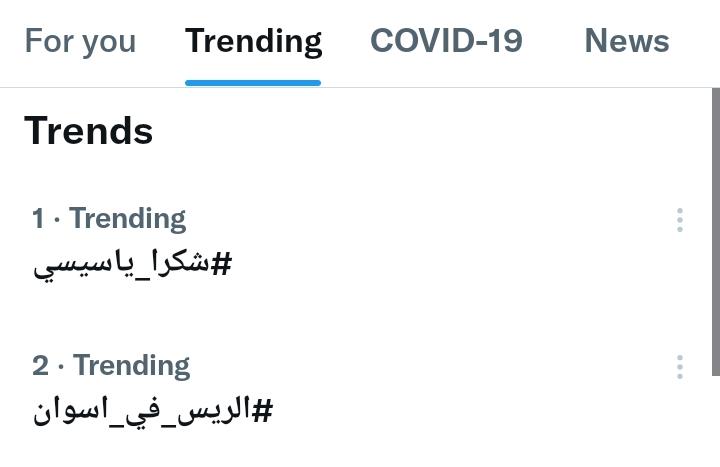Open hashtag #شكرا_ياسيسي trend

tap(132, 265)
